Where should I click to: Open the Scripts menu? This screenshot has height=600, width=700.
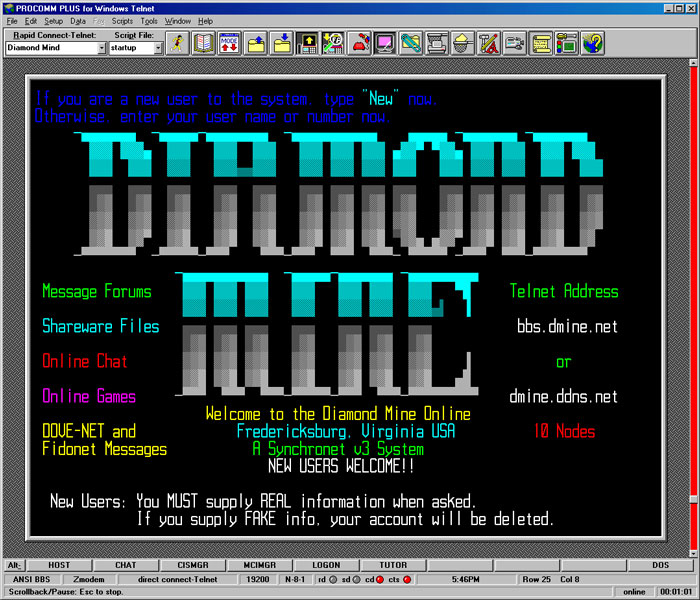122,21
